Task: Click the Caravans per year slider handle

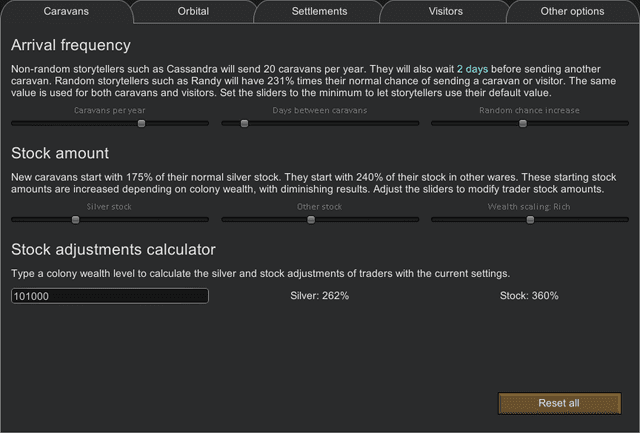Action: tap(142, 124)
